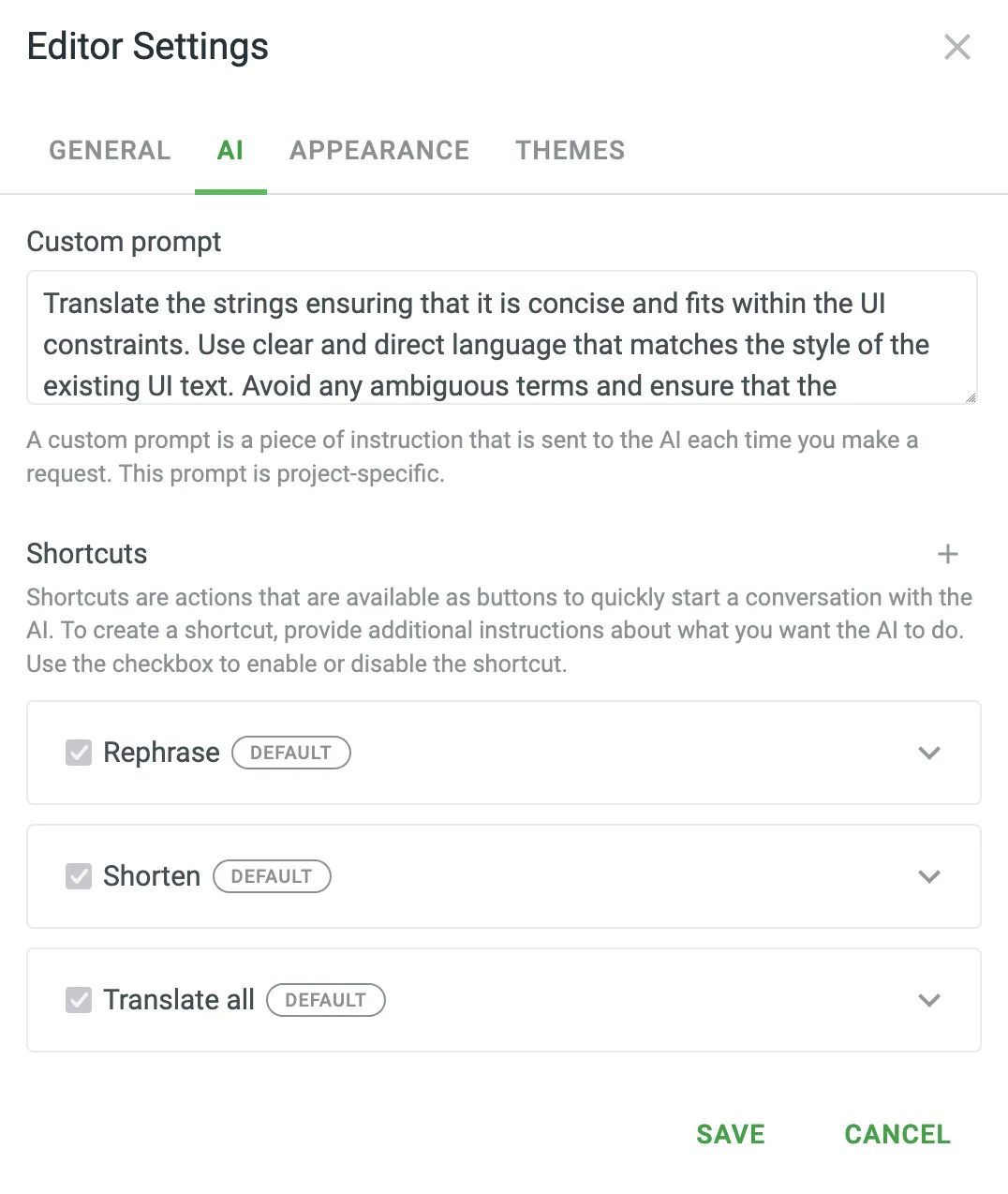Close the Editor Settings dialog
This screenshot has width=1008, height=1194.
(x=956, y=47)
